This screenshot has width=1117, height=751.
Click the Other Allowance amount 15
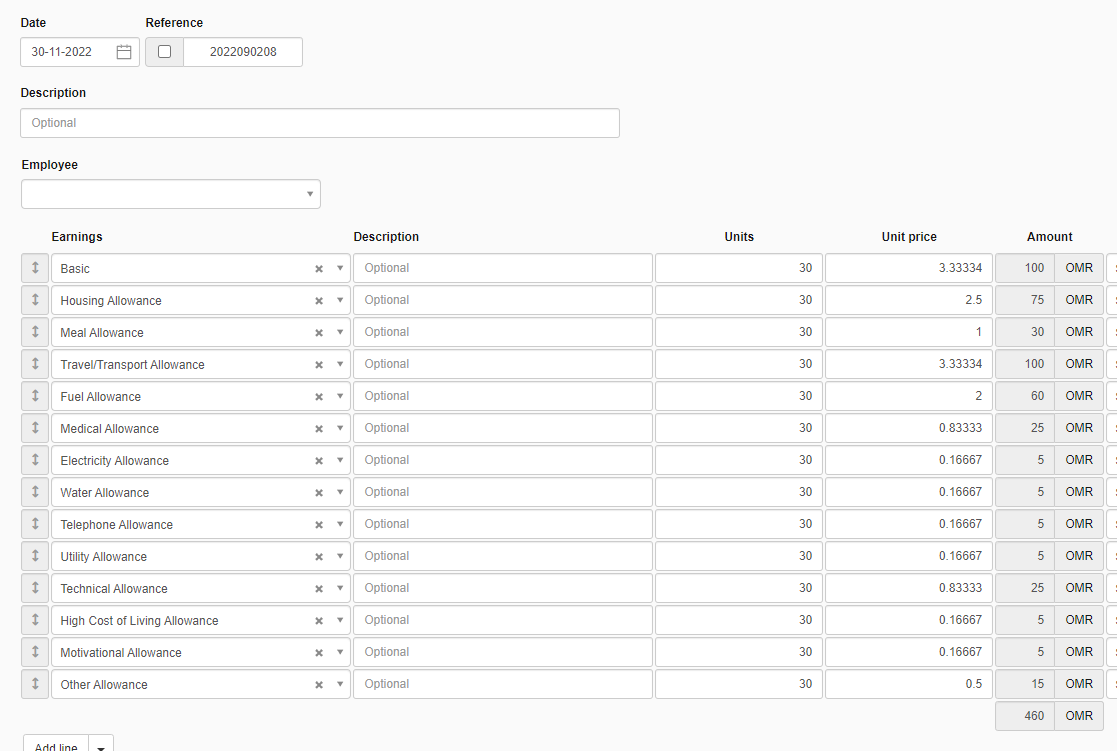(1025, 684)
